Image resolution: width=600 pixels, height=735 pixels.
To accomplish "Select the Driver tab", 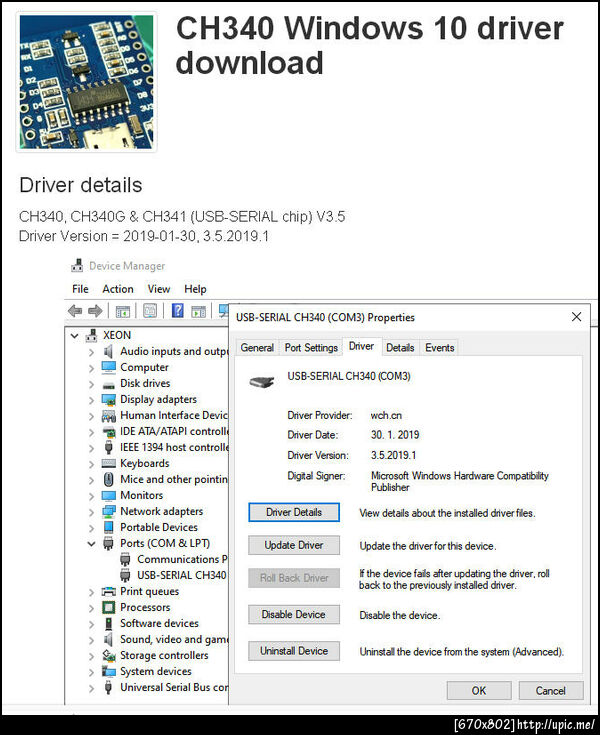I will point(361,346).
